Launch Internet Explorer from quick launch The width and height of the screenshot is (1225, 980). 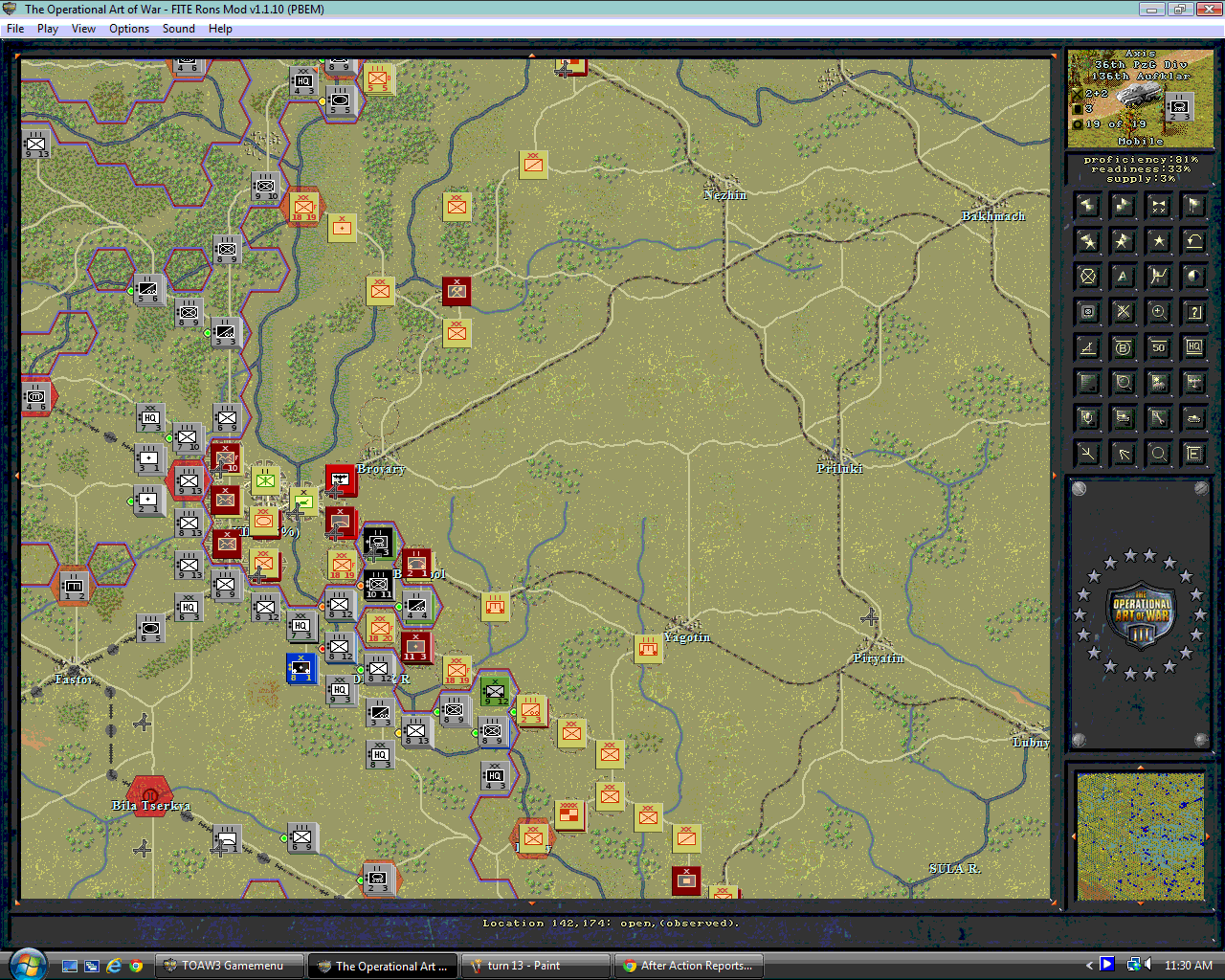coord(114,966)
